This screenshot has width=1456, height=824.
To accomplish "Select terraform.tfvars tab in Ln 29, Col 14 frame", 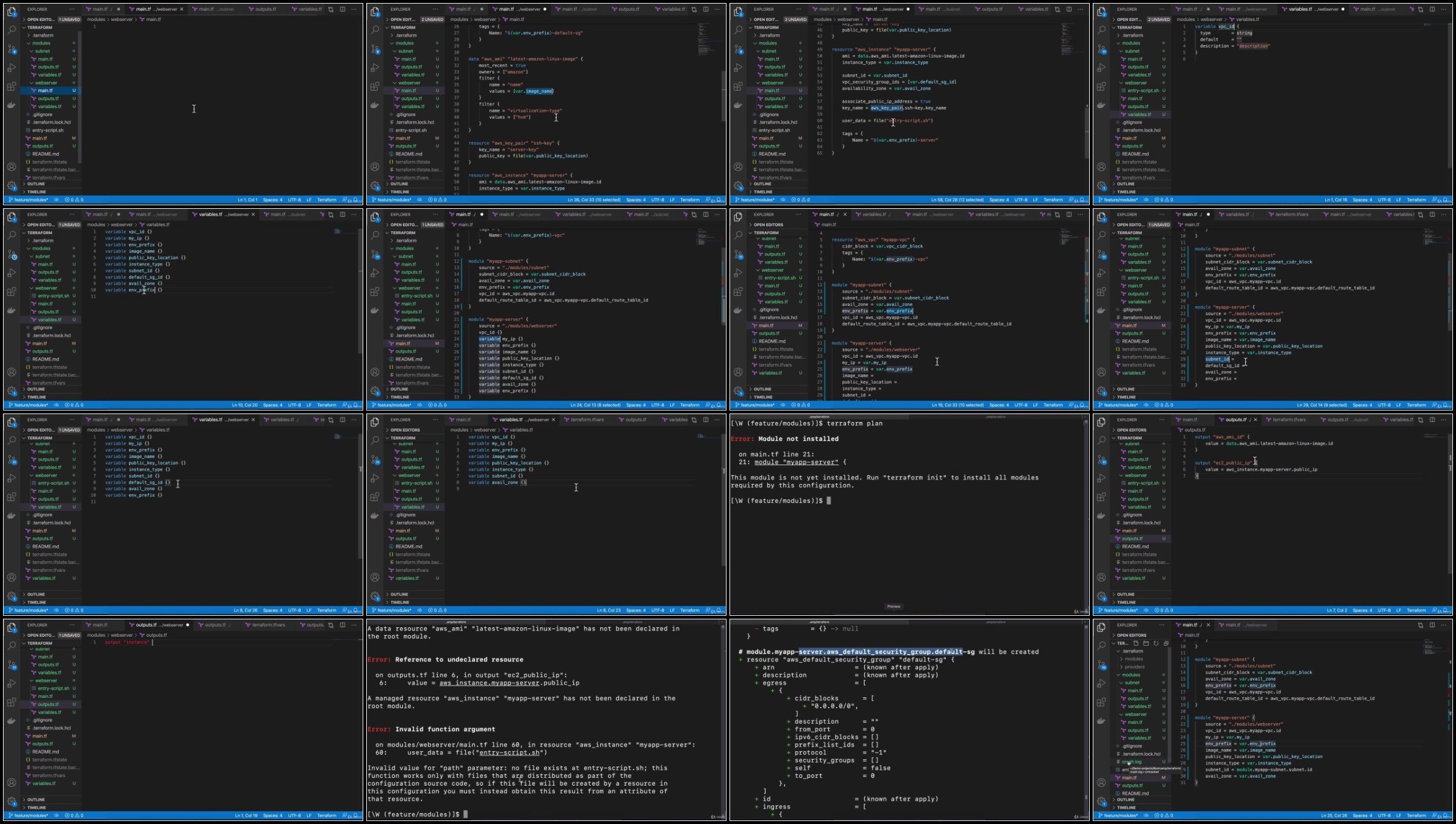I will click(x=1292, y=214).
